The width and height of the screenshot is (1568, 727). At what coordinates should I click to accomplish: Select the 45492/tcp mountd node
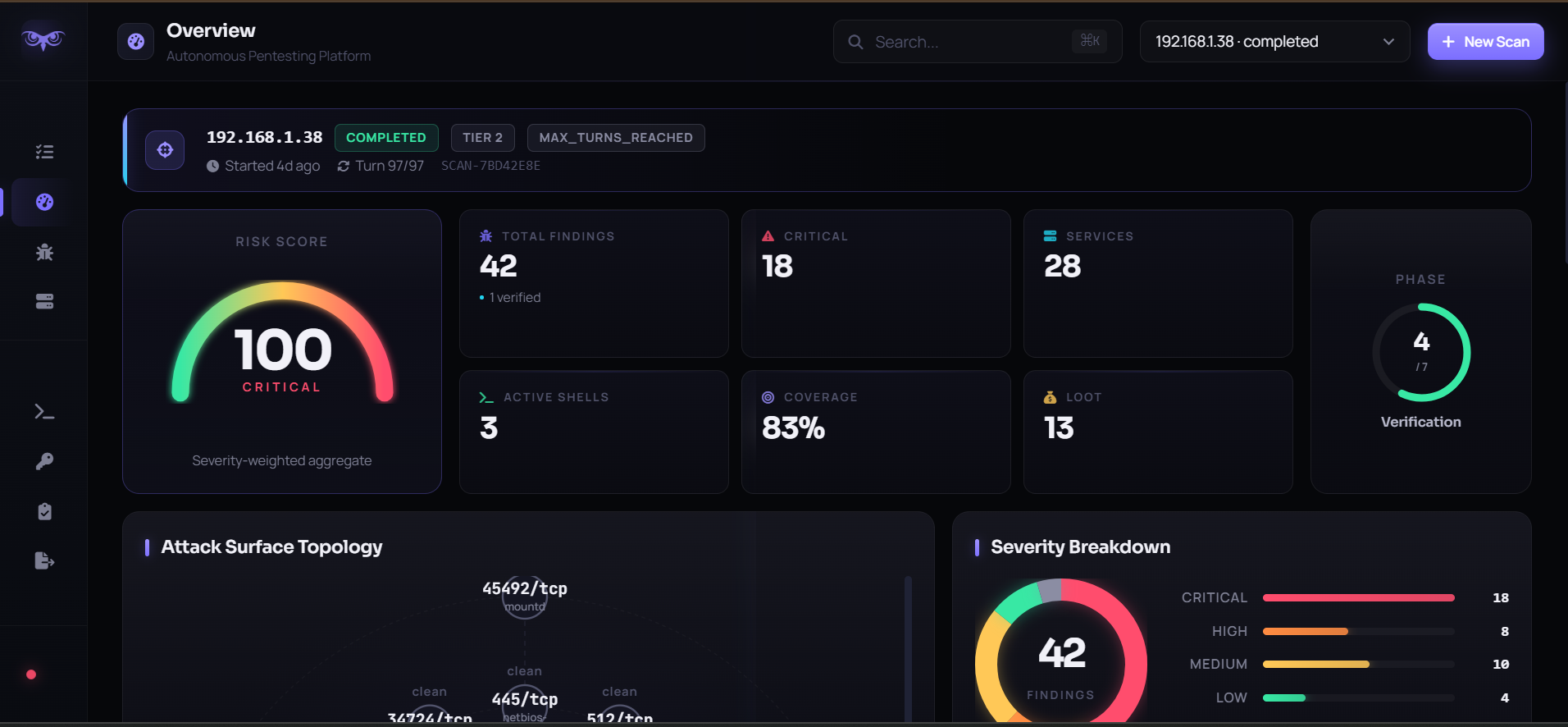point(525,597)
